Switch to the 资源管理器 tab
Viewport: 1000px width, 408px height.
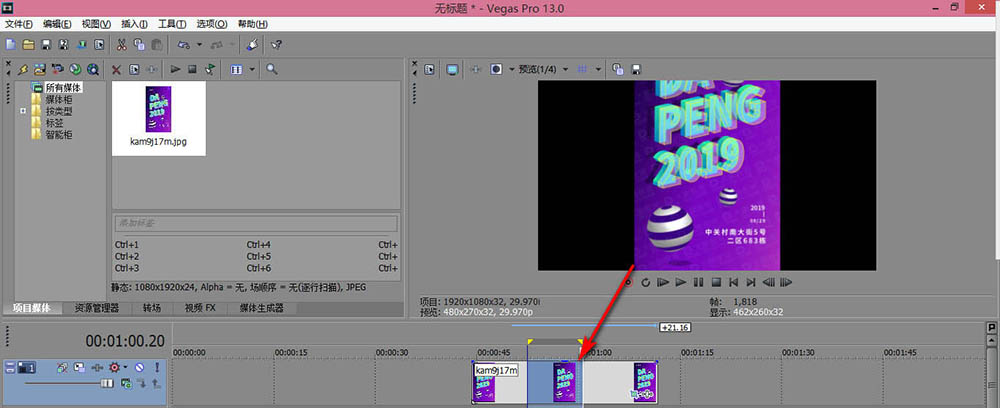coord(96,309)
